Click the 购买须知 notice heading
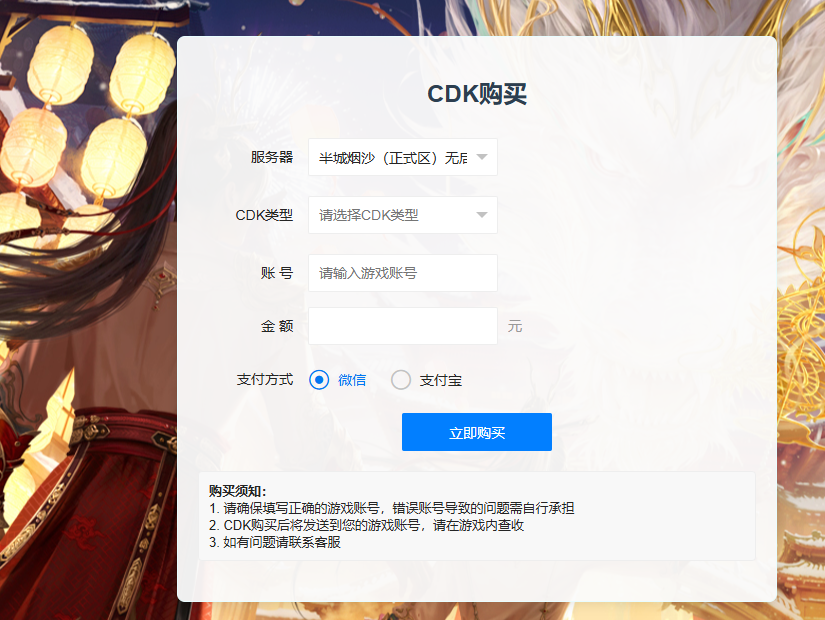Screen dimensions: 825x620 click(238, 491)
